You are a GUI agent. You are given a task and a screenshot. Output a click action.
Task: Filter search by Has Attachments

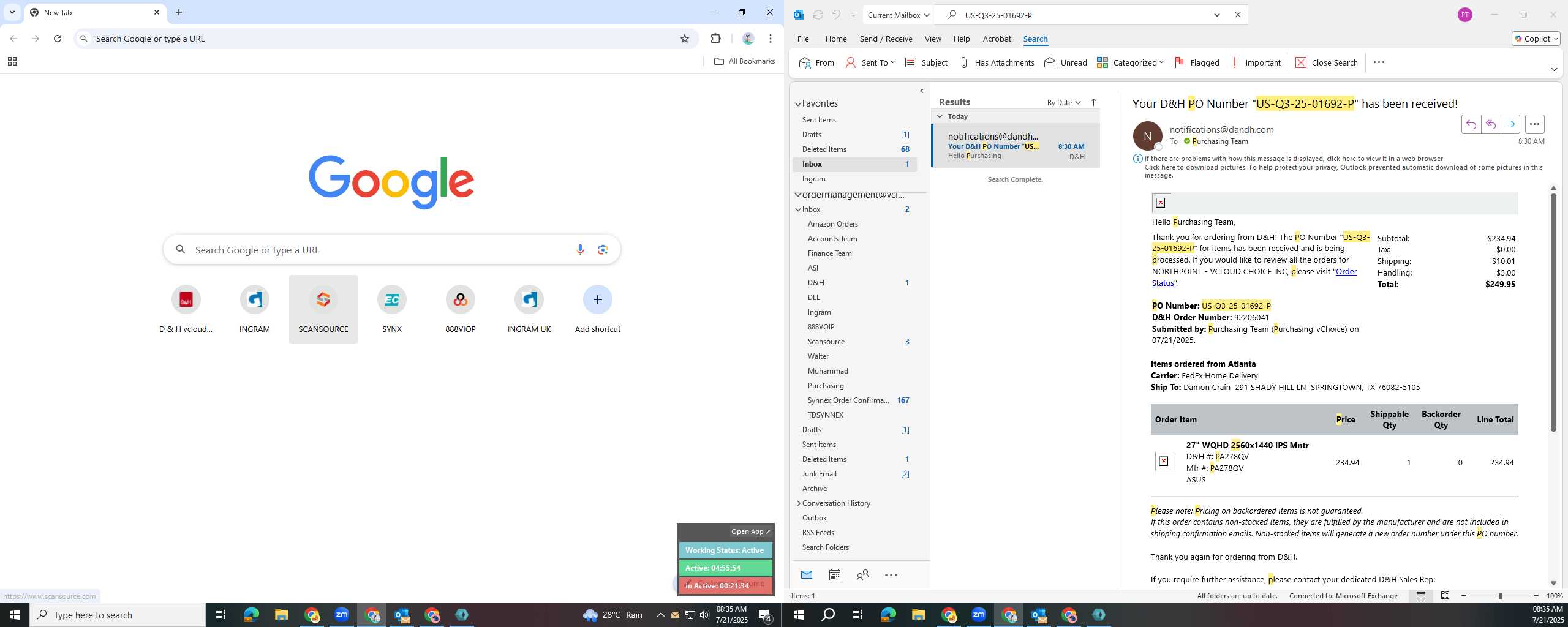coord(997,62)
